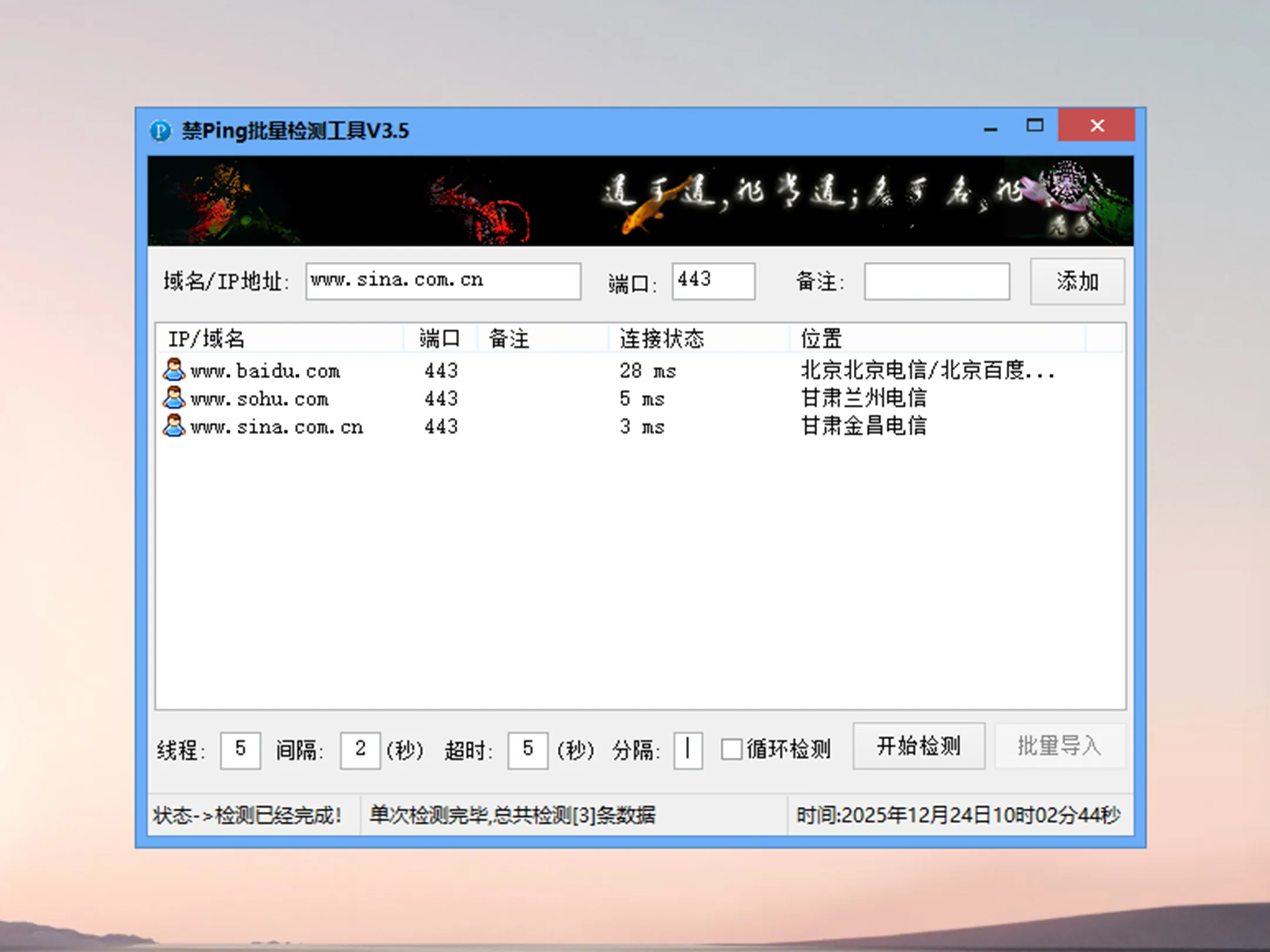
Task: Click the 批量导入 batch import button
Action: (x=1060, y=746)
